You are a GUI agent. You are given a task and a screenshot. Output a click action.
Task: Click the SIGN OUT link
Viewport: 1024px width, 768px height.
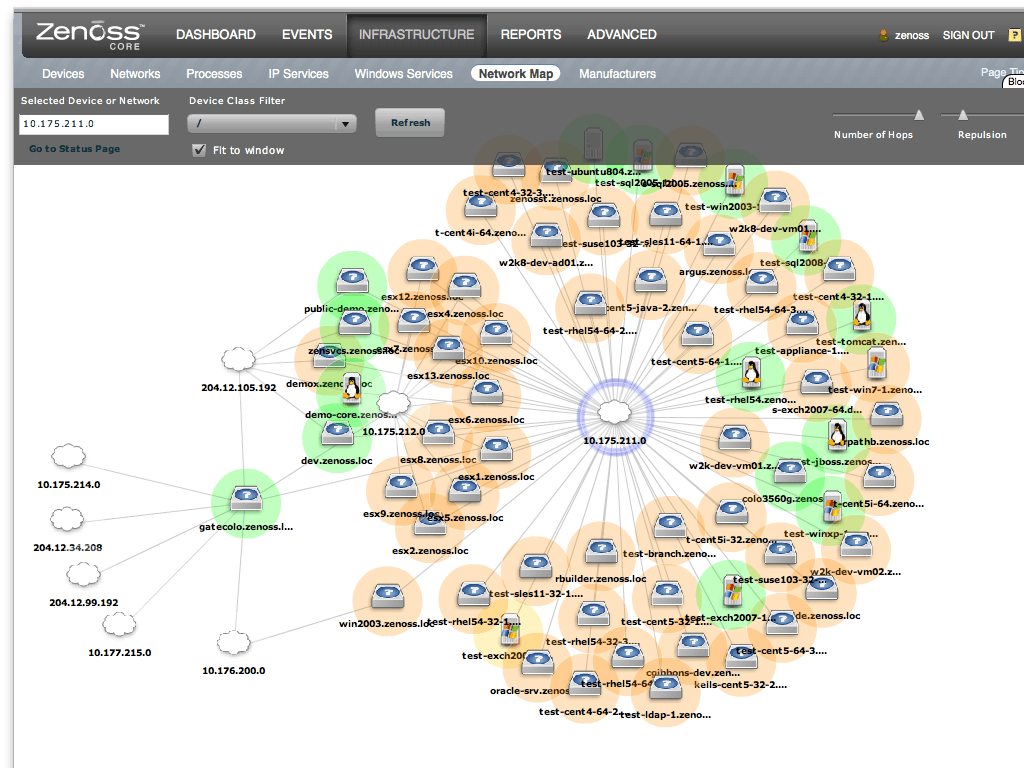968,35
